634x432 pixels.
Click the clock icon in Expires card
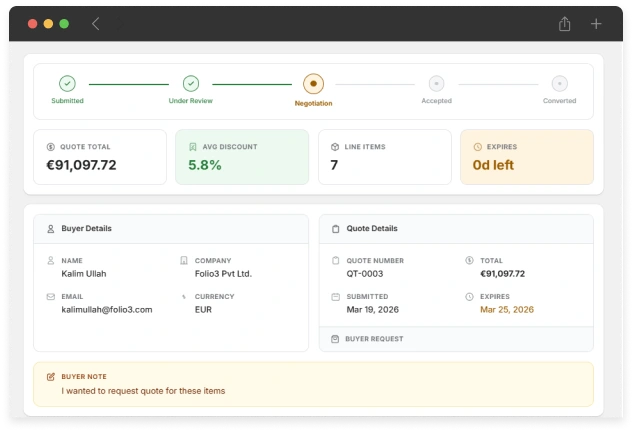478,147
